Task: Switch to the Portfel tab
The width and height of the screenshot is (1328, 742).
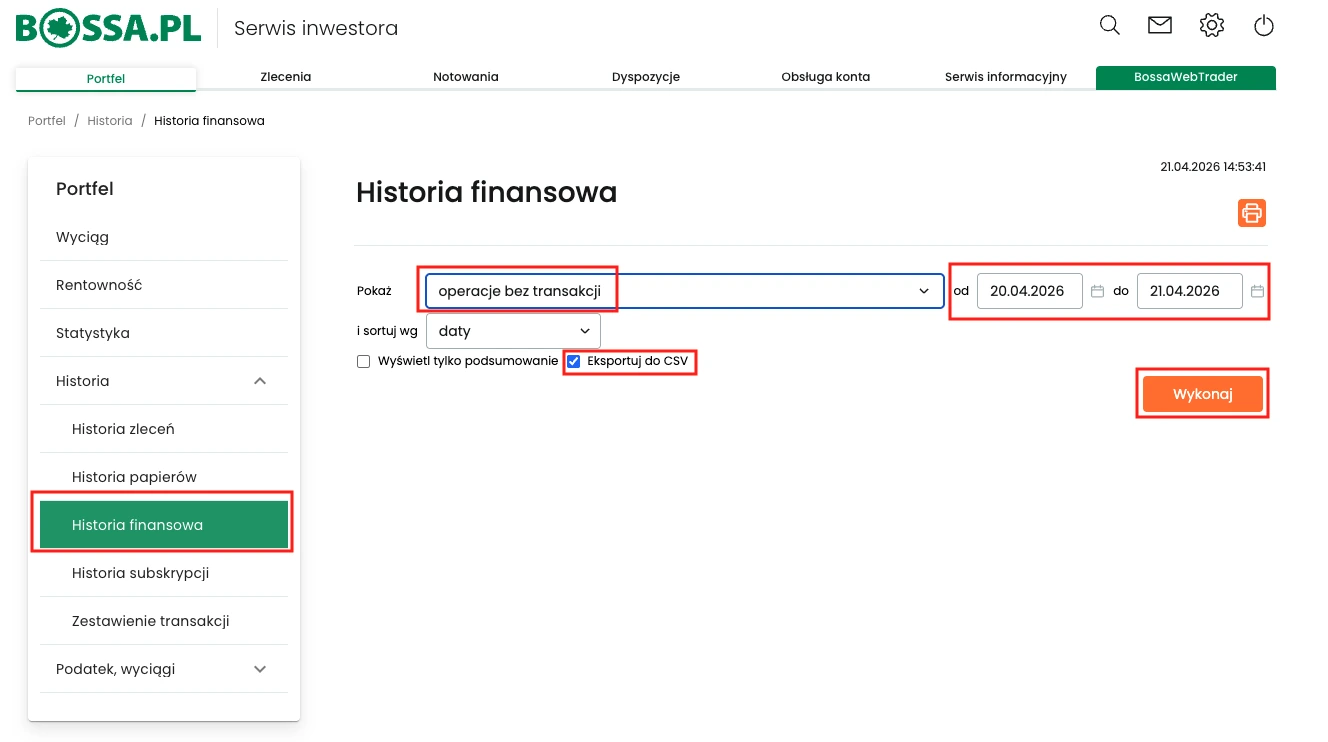Action: coord(106,78)
